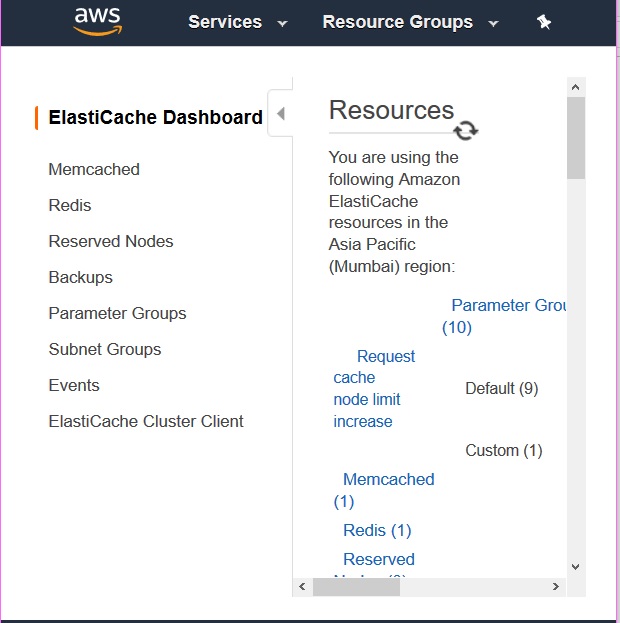Go to Reserved Nodes page
Viewport: 620px width, 623px height.
[111, 241]
